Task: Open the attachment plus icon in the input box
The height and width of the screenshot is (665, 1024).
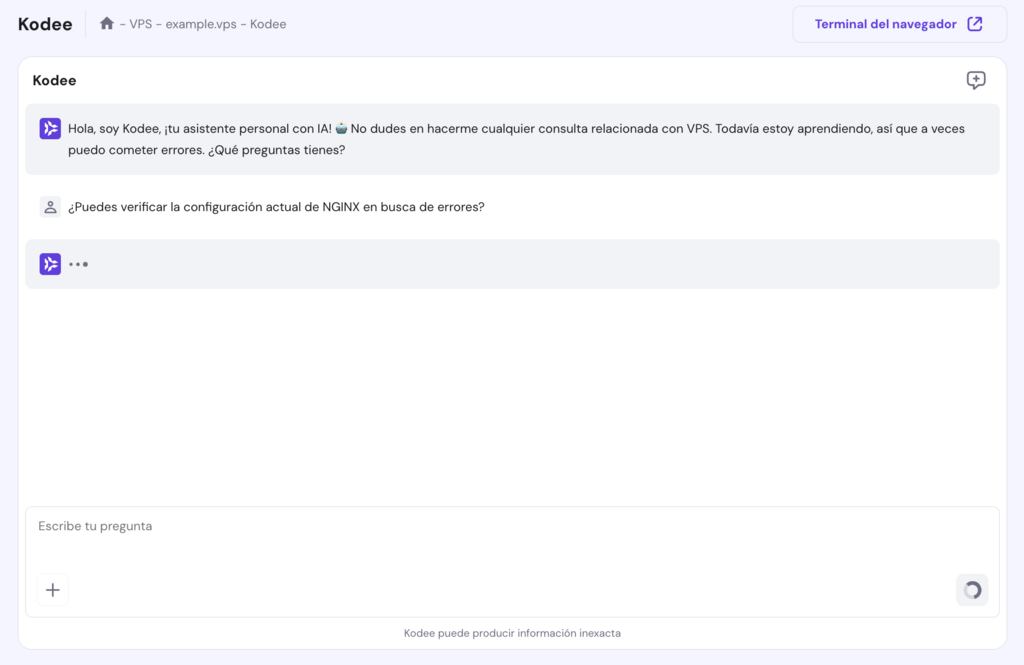Action: [x=52, y=589]
